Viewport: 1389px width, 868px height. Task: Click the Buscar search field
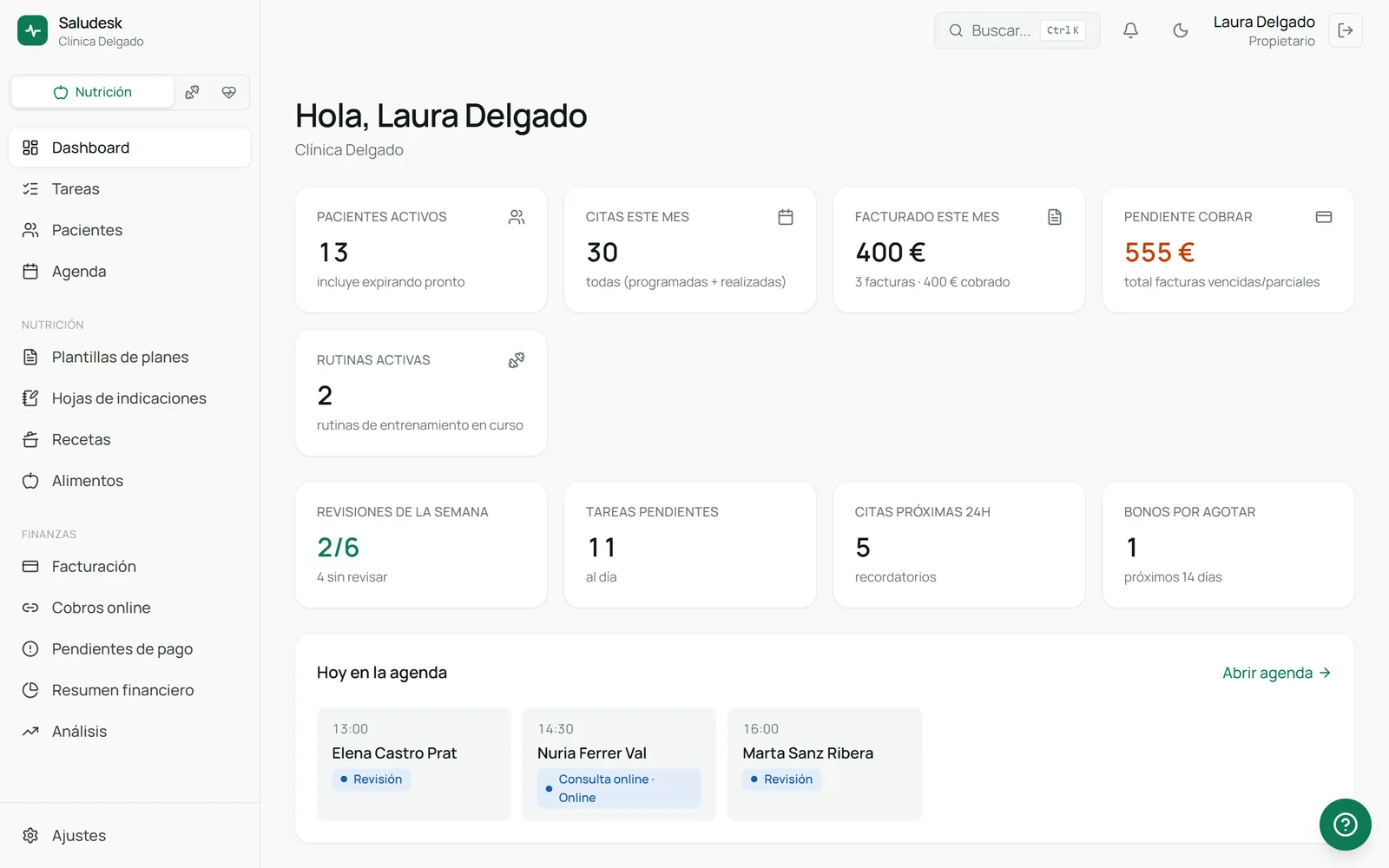pyautogui.click(x=1017, y=30)
